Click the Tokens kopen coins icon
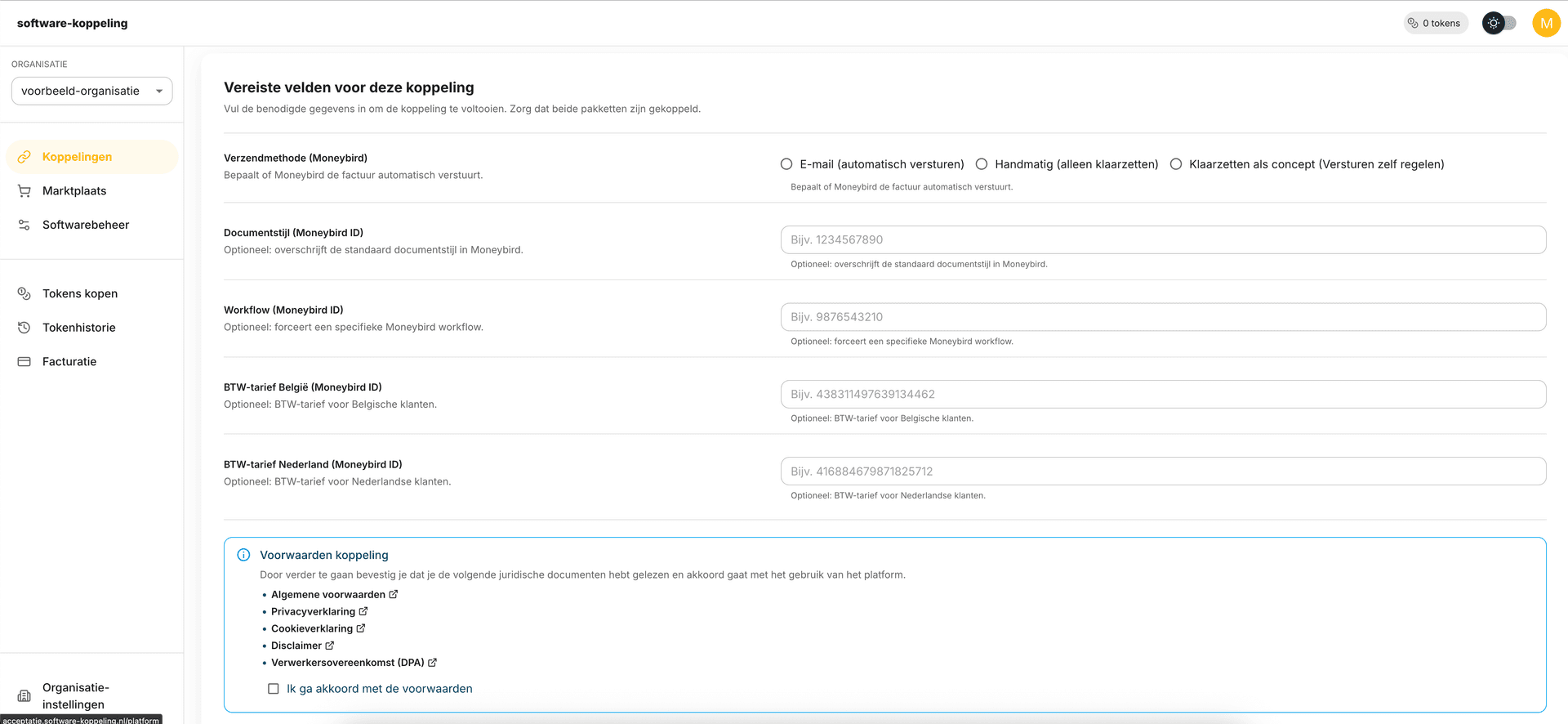This screenshot has height=724, width=1568. pos(24,293)
